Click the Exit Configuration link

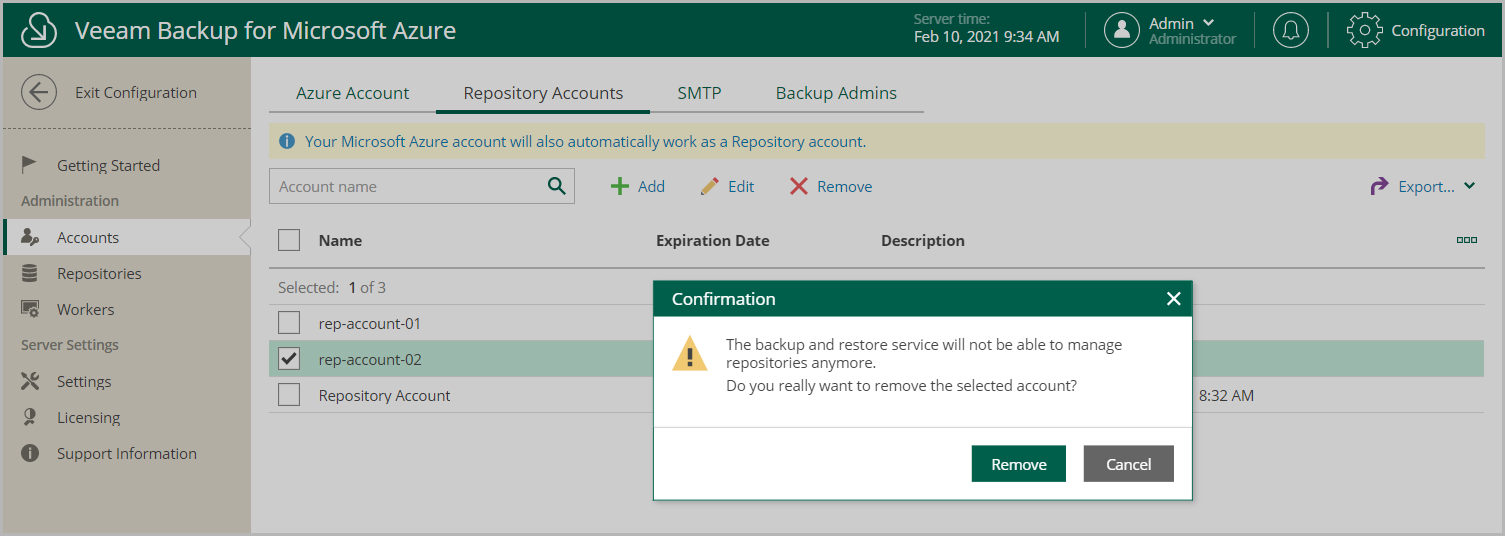pos(136,93)
